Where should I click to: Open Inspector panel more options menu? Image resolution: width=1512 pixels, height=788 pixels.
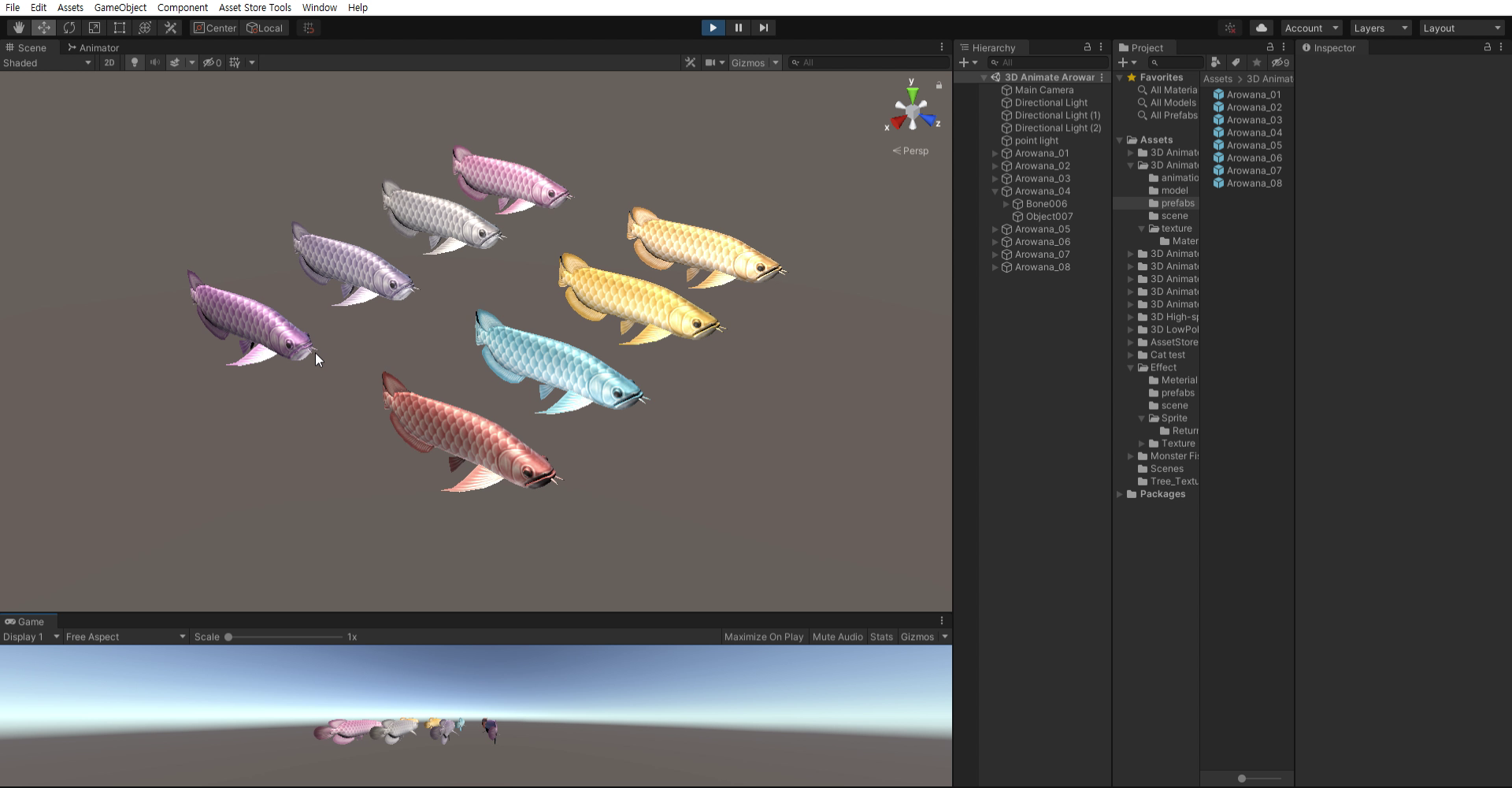1501,47
